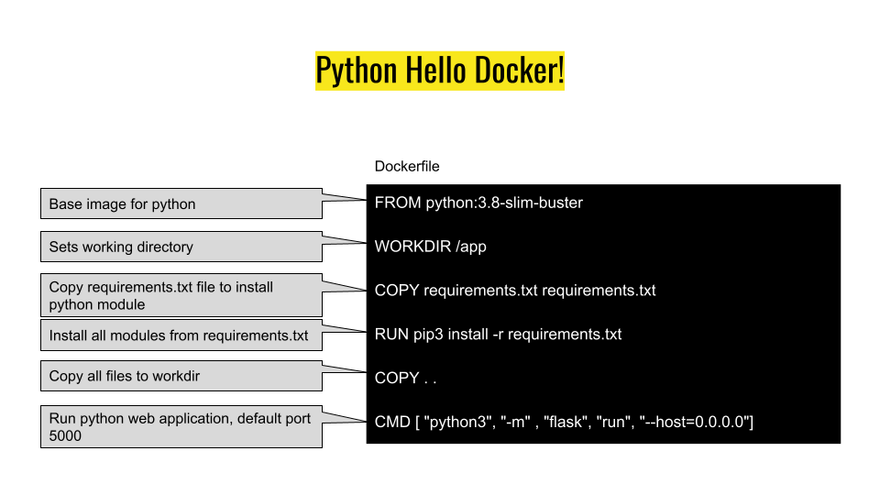The image size is (880, 495).
Task: Select the "Sets working directory" callout box
Action: [x=181, y=246]
